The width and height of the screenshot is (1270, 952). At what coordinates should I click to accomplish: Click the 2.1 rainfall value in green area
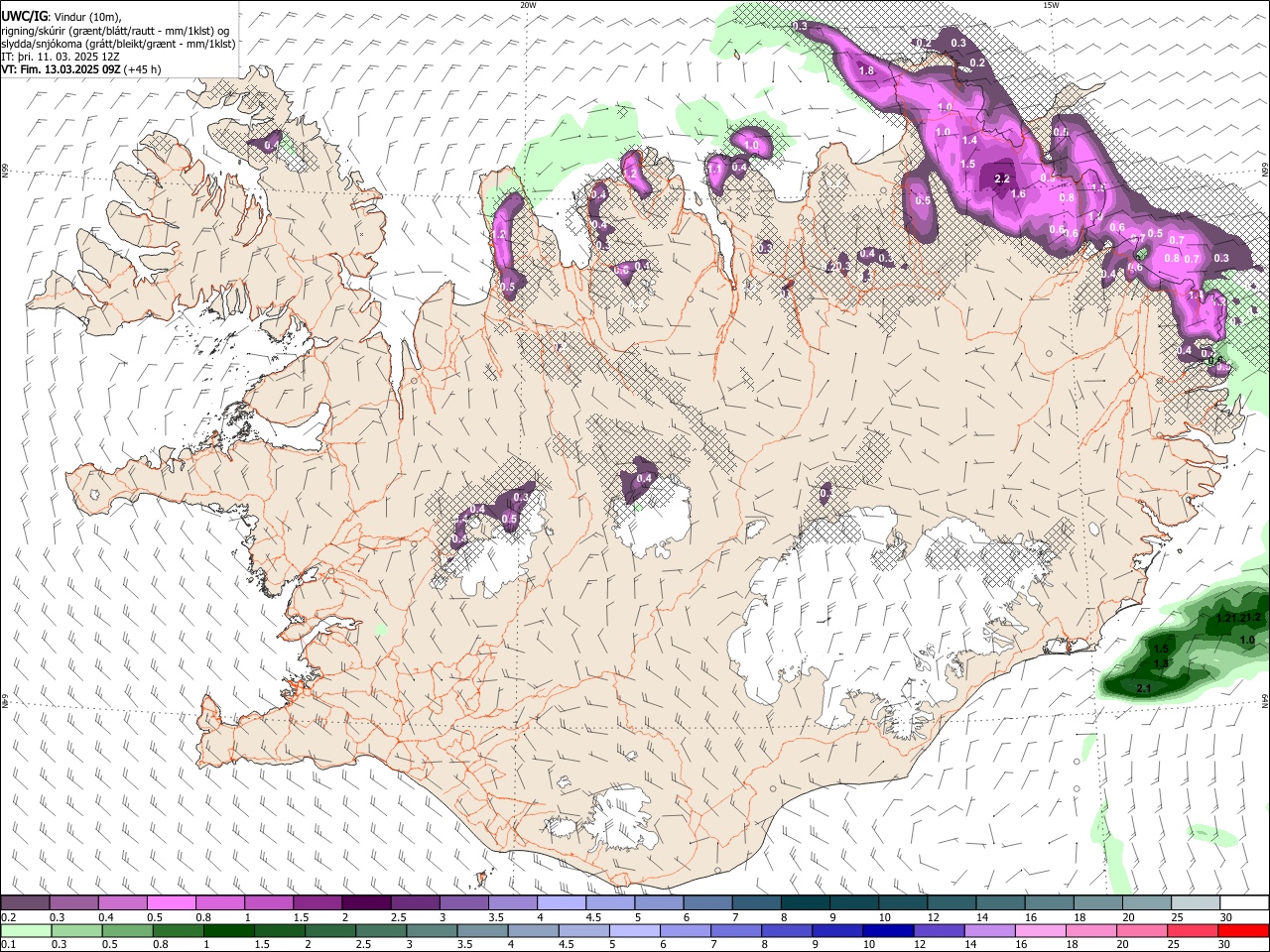click(1143, 688)
